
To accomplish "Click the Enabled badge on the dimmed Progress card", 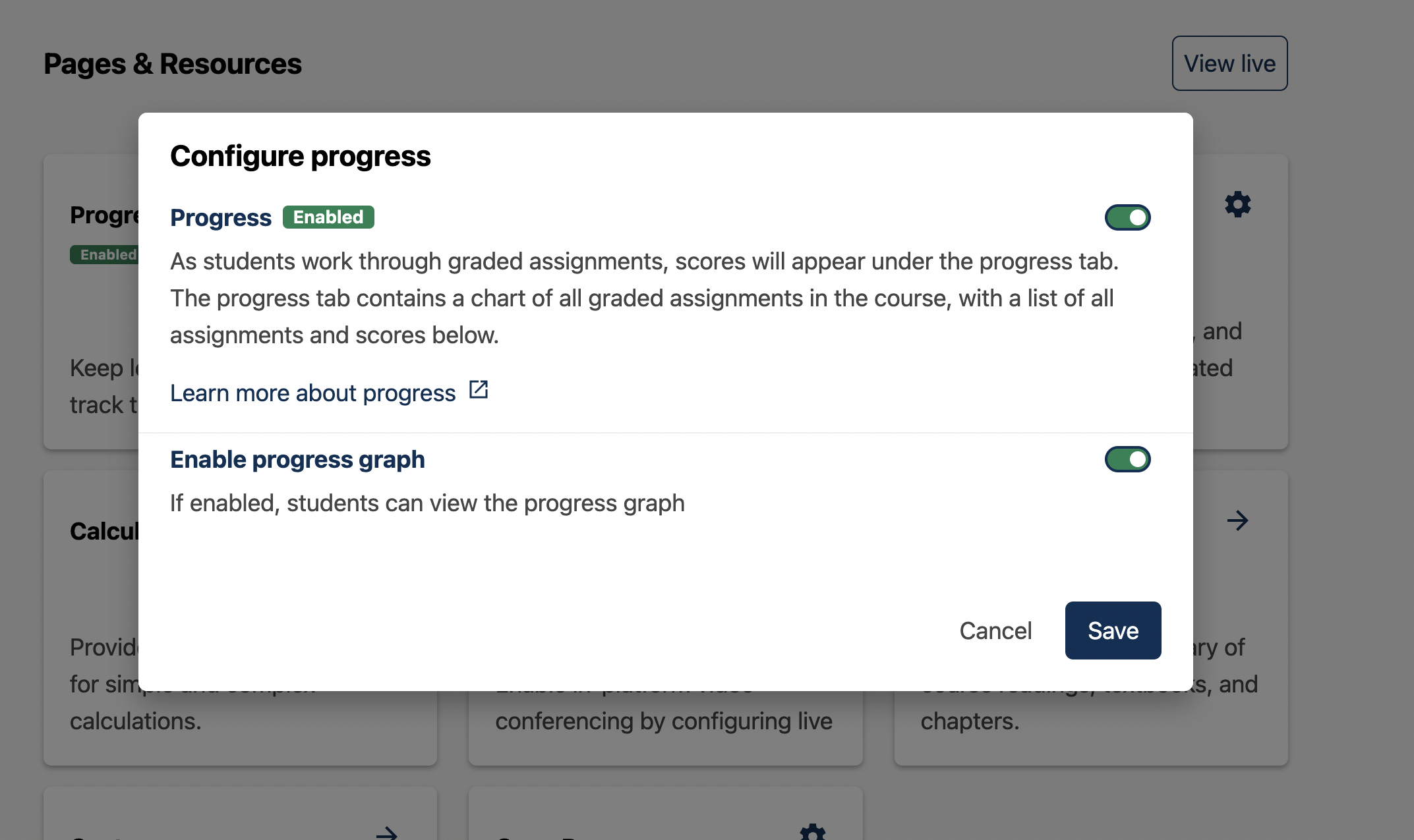I will click(105, 254).
